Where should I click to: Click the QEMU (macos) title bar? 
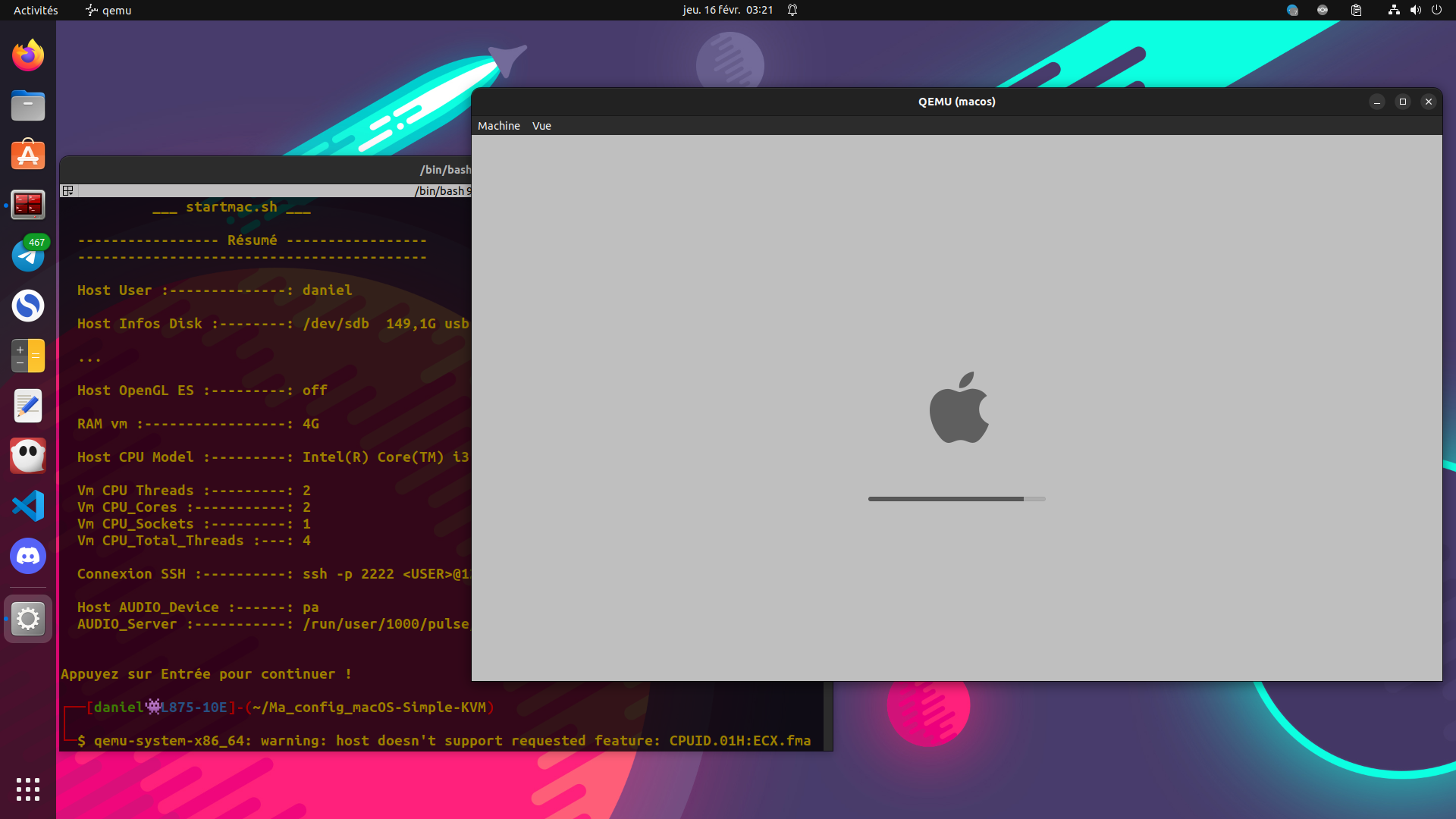coord(955,102)
